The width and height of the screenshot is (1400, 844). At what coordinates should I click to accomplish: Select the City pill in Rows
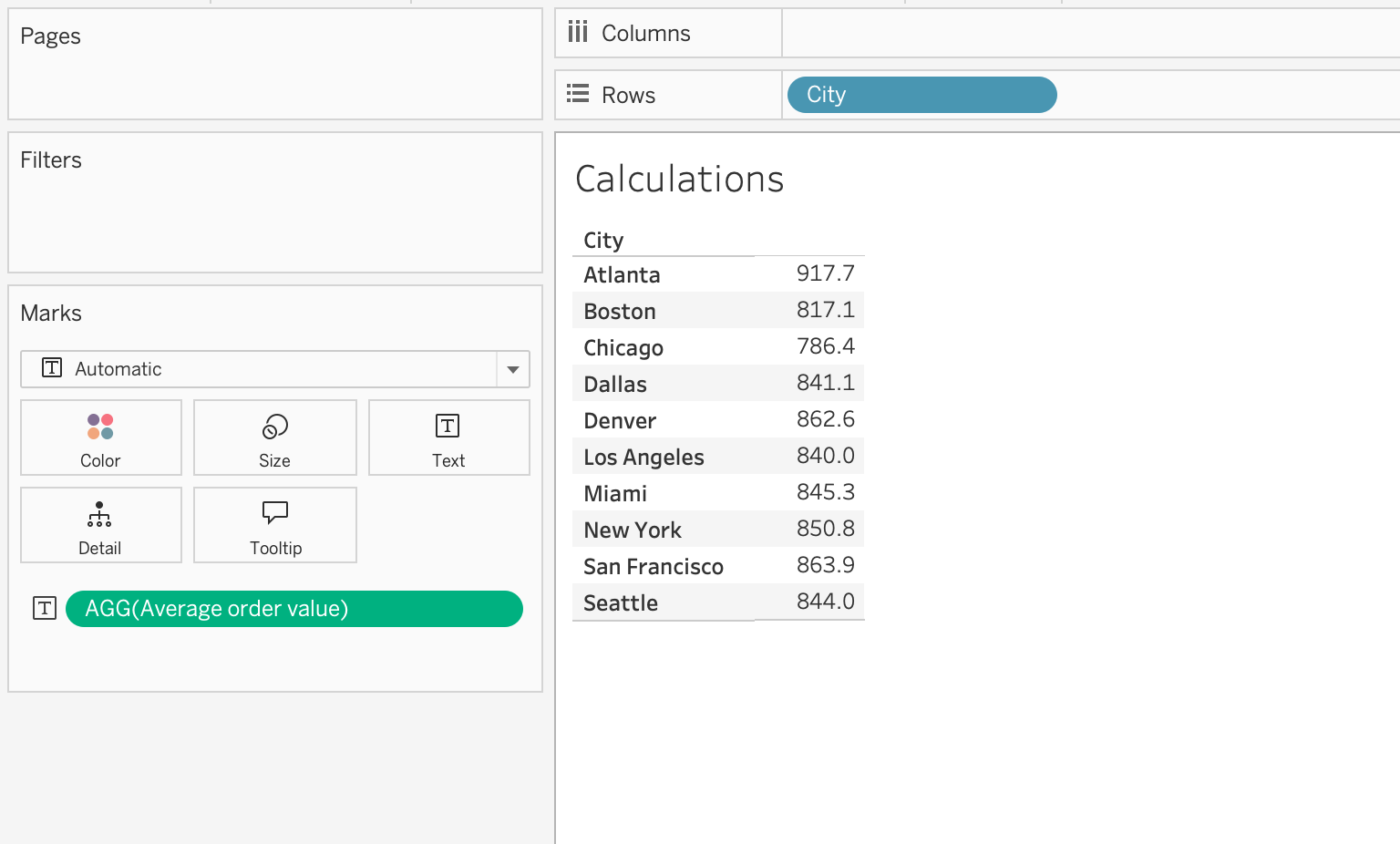click(921, 95)
